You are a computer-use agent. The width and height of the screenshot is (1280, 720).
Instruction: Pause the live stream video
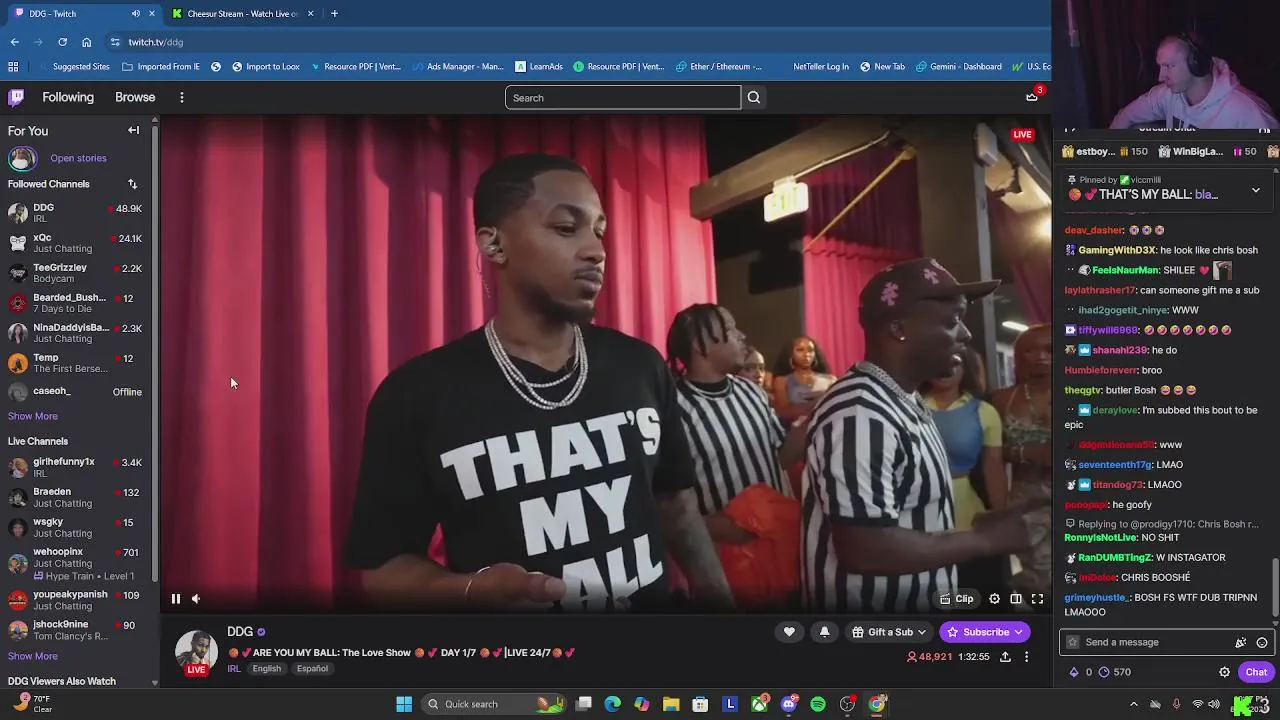(x=175, y=599)
